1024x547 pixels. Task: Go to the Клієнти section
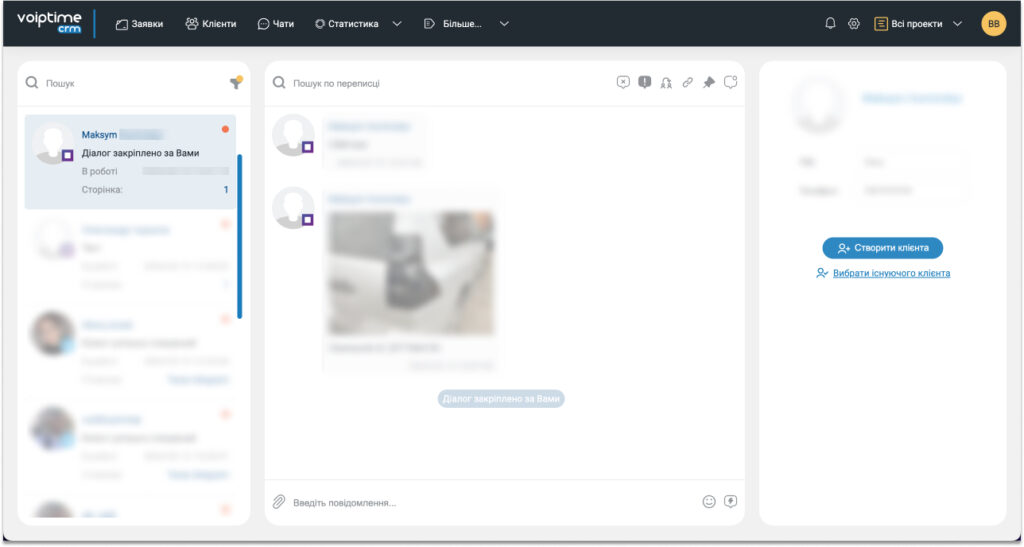[211, 23]
